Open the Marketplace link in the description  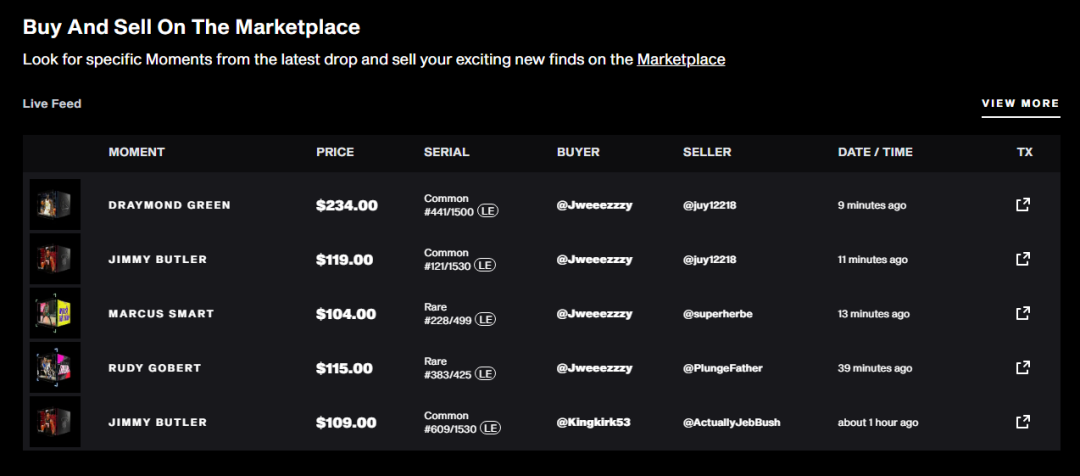click(681, 59)
